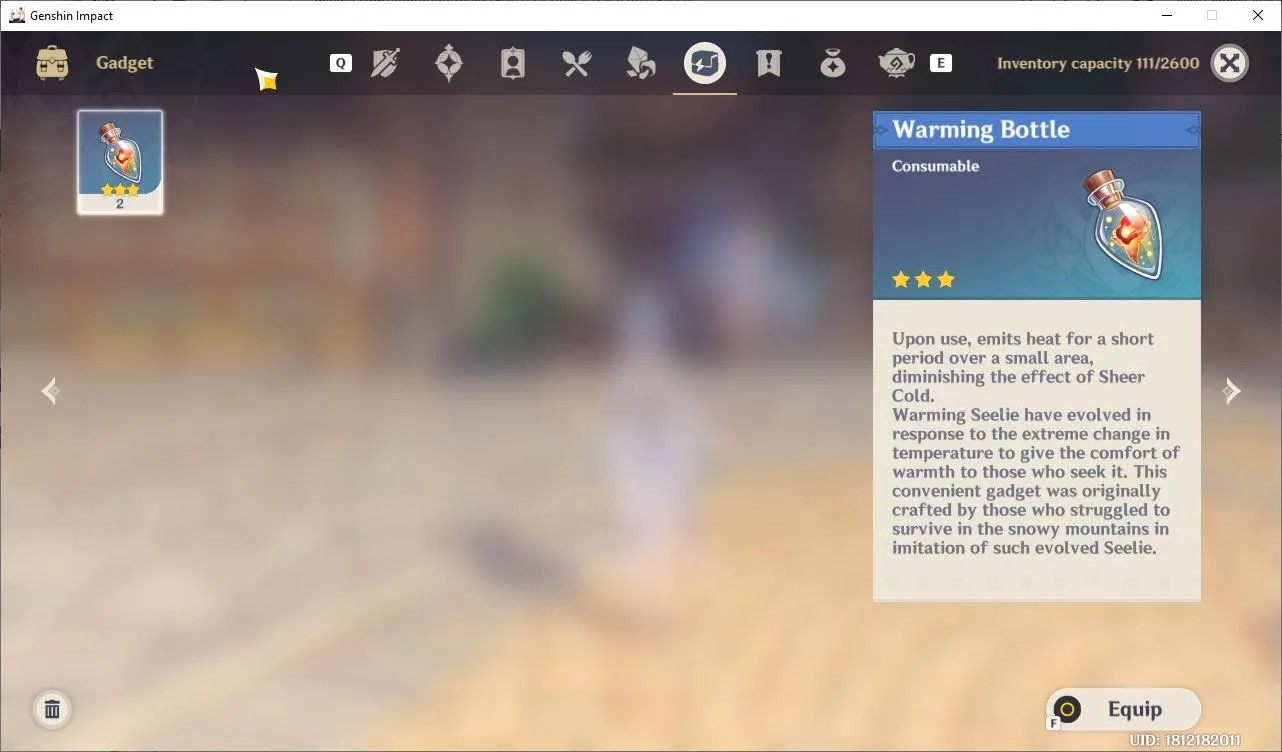
Task: Click the Consumable type label
Action: (x=935, y=166)
